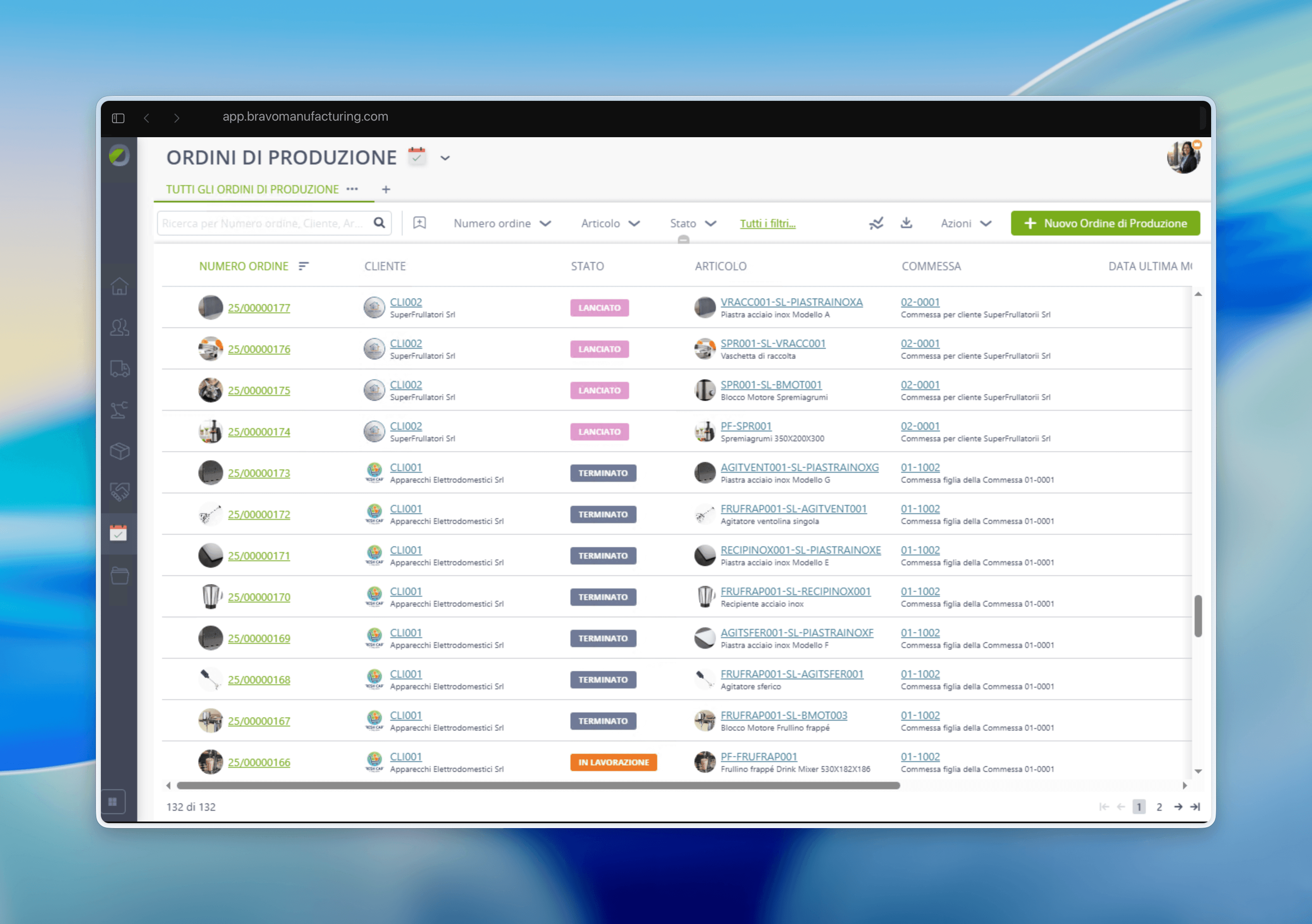Click the double-check mark toolbar icon
Viewport: 1312px width, 924px height.
(x=876, y=224)
